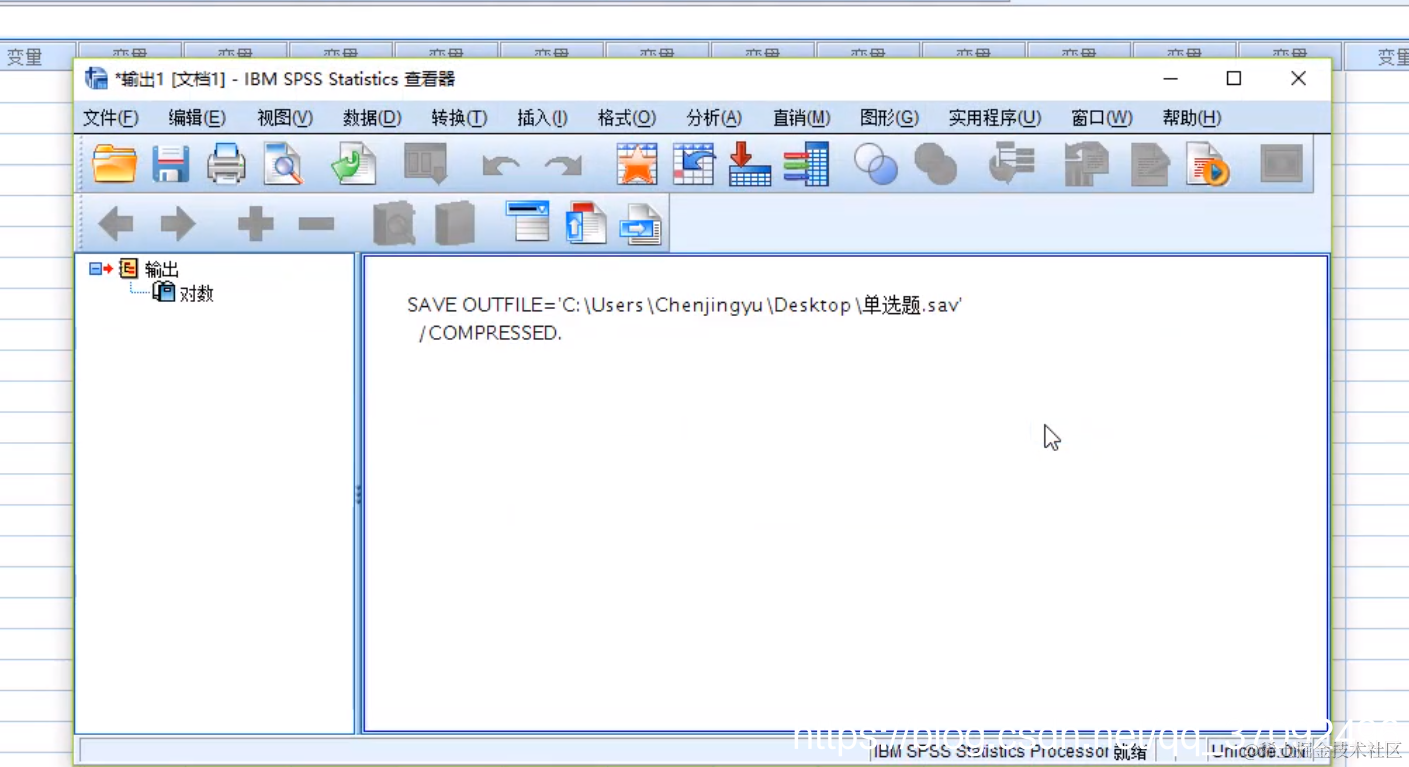Click the SPSS viewer title bar icon
The image size is (1409, 767).
(96, 78)
